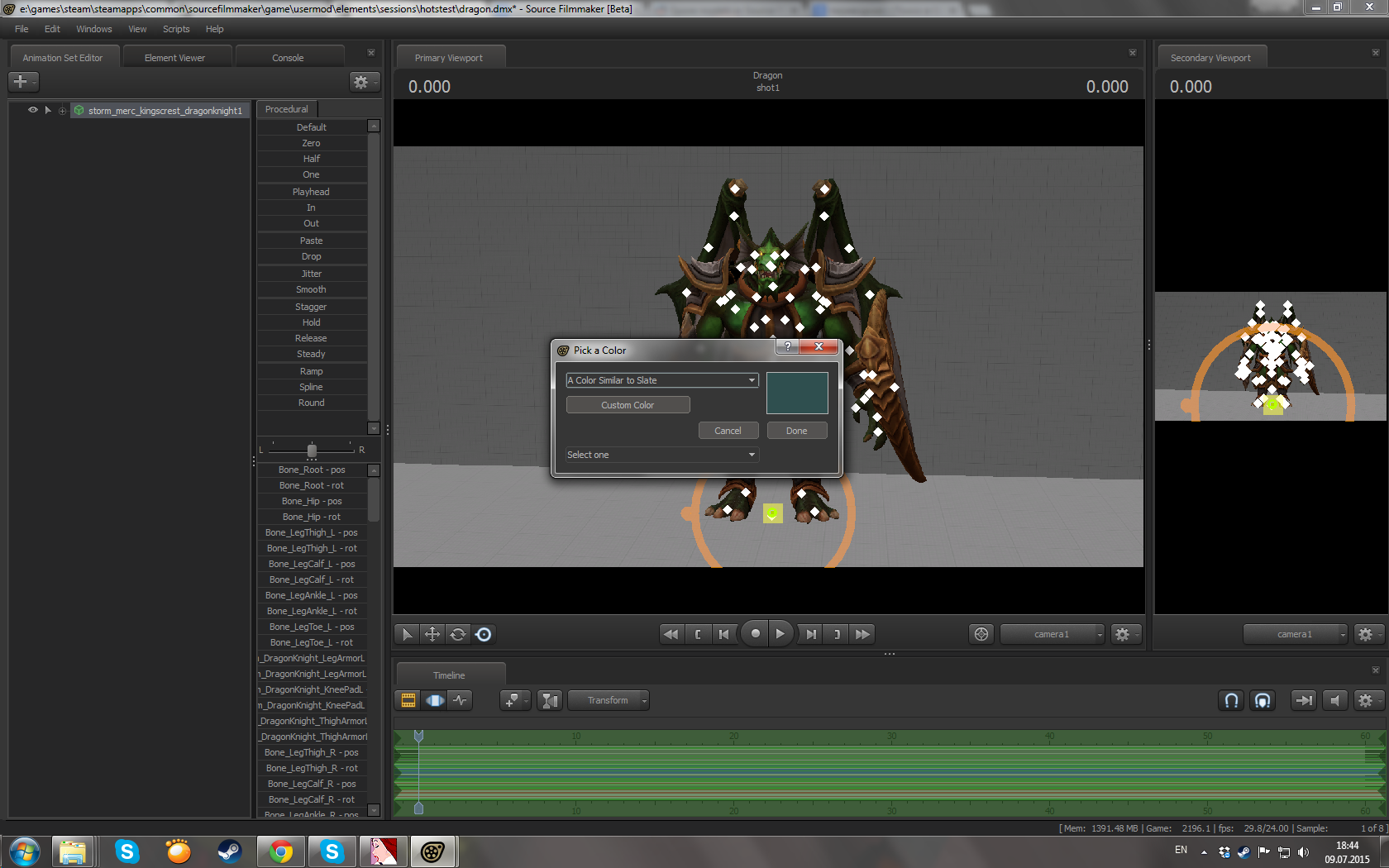Activate the move translation tool
This screenshot has height=868, width=1389.
point(432,634)
